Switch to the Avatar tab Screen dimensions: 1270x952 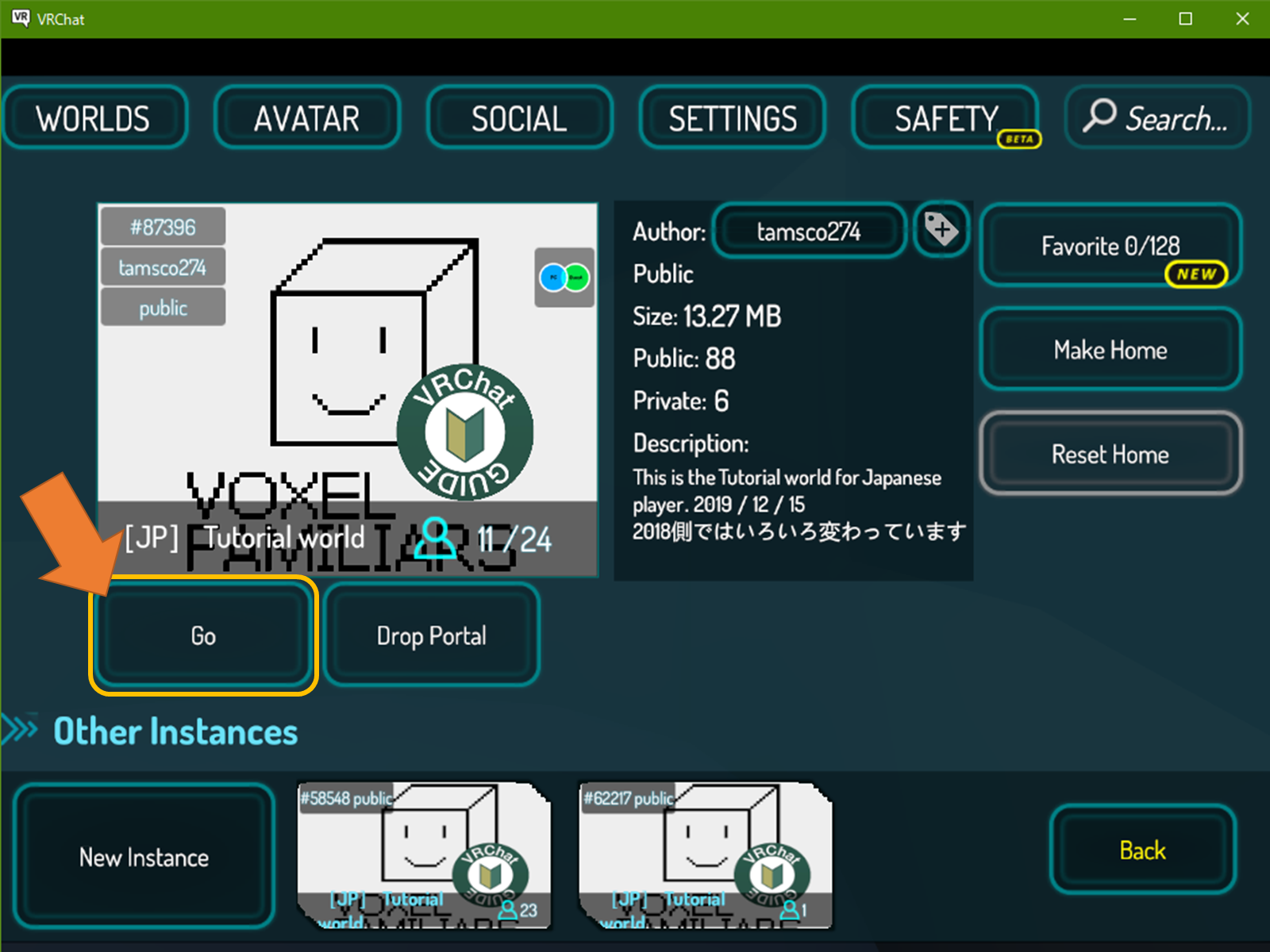coord(306,118)
